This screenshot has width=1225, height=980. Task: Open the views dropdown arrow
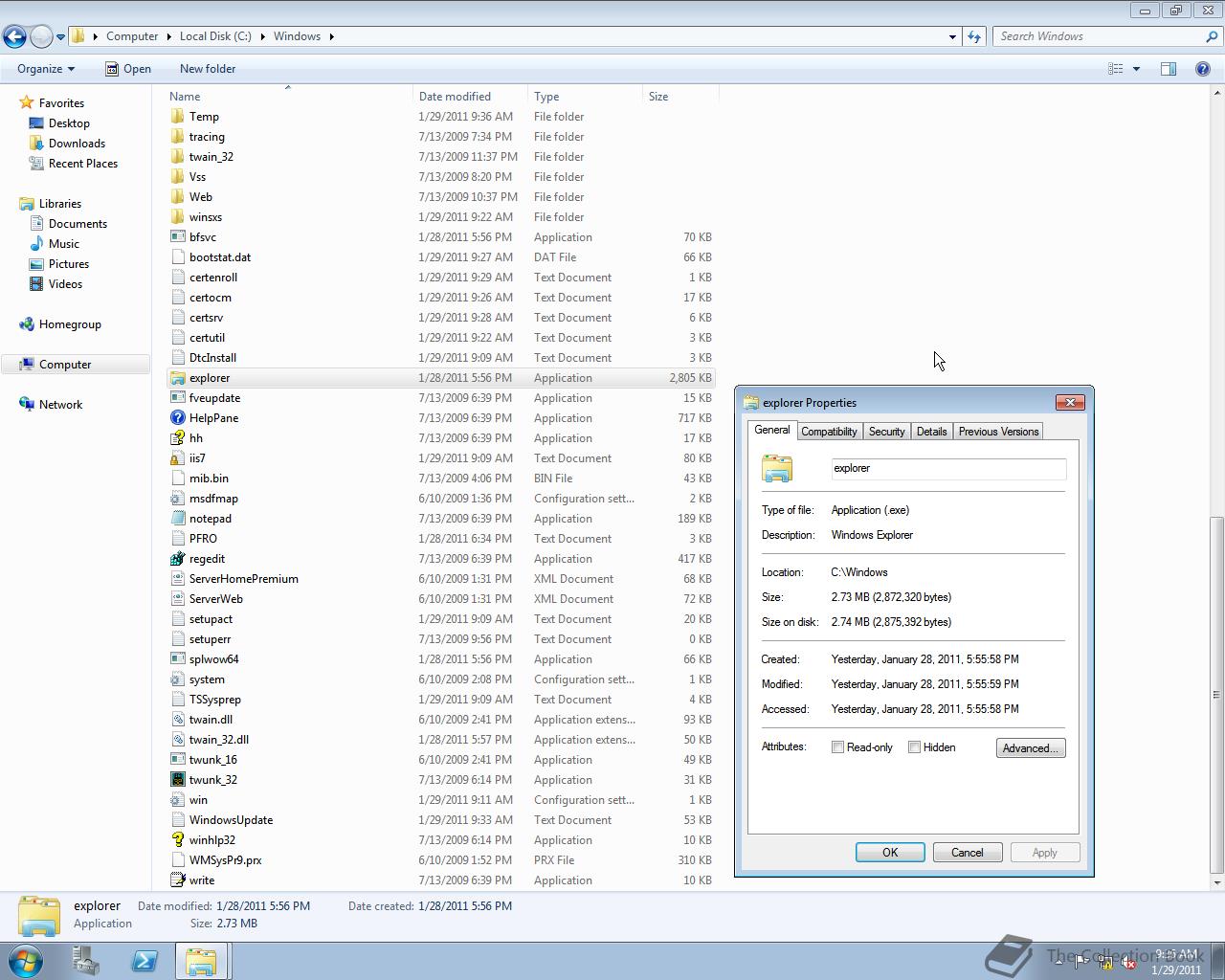[1136, 69]
